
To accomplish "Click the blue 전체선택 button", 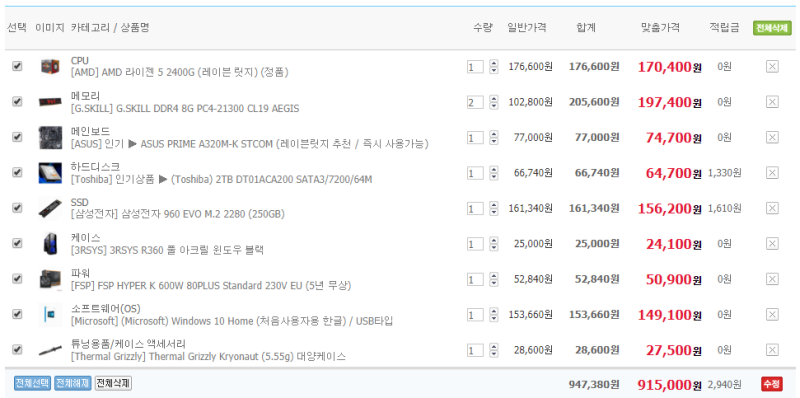I will click(x=33, y=383).
